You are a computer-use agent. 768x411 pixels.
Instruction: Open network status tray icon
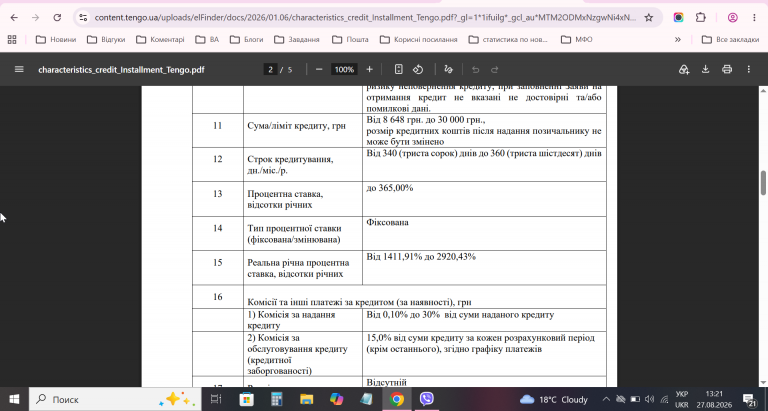pos(664,399)
